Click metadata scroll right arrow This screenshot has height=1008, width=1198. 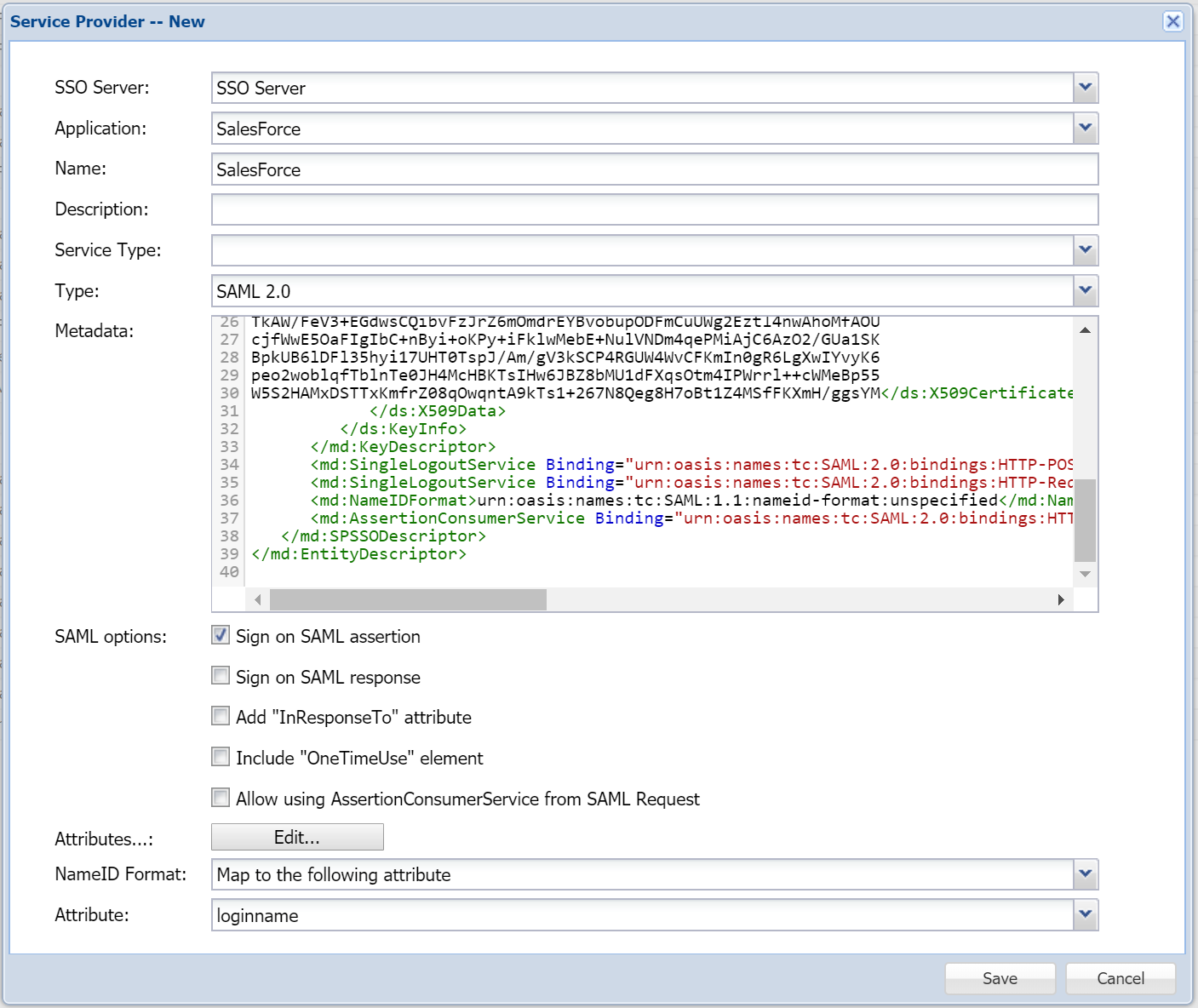point(1061,600)
